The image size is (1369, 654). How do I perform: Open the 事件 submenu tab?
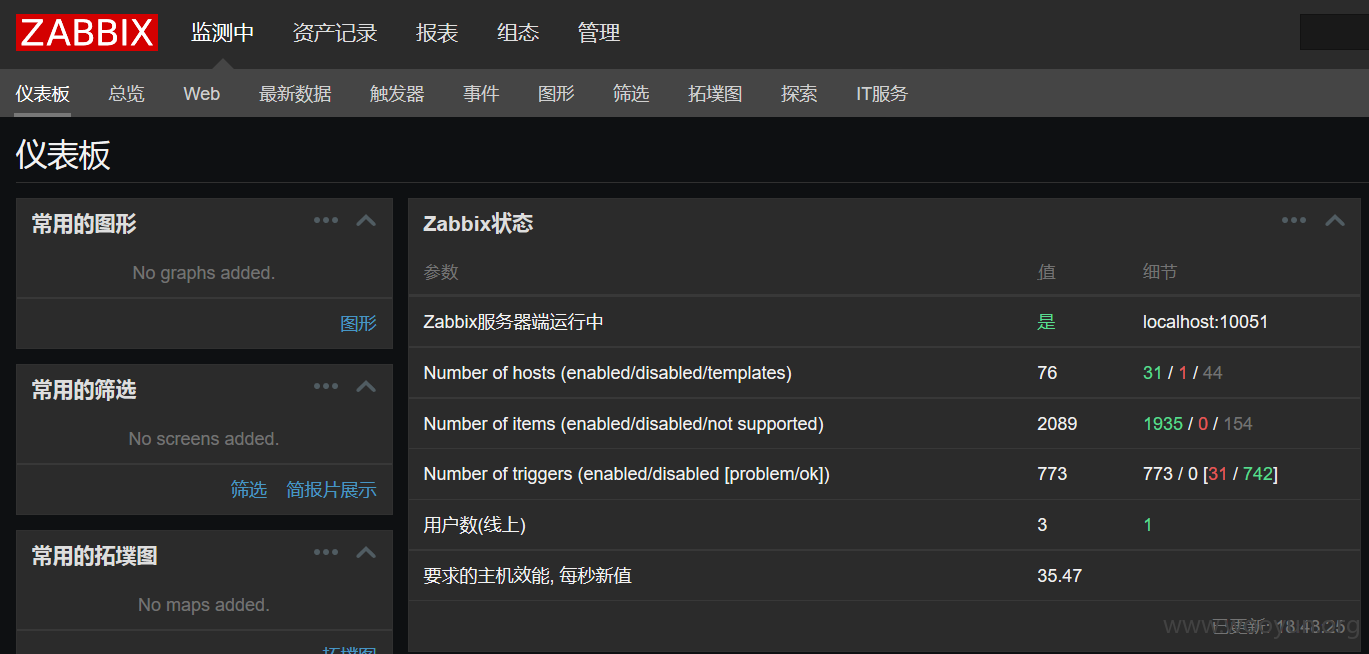pyautogui.click(x=481, y=94)
